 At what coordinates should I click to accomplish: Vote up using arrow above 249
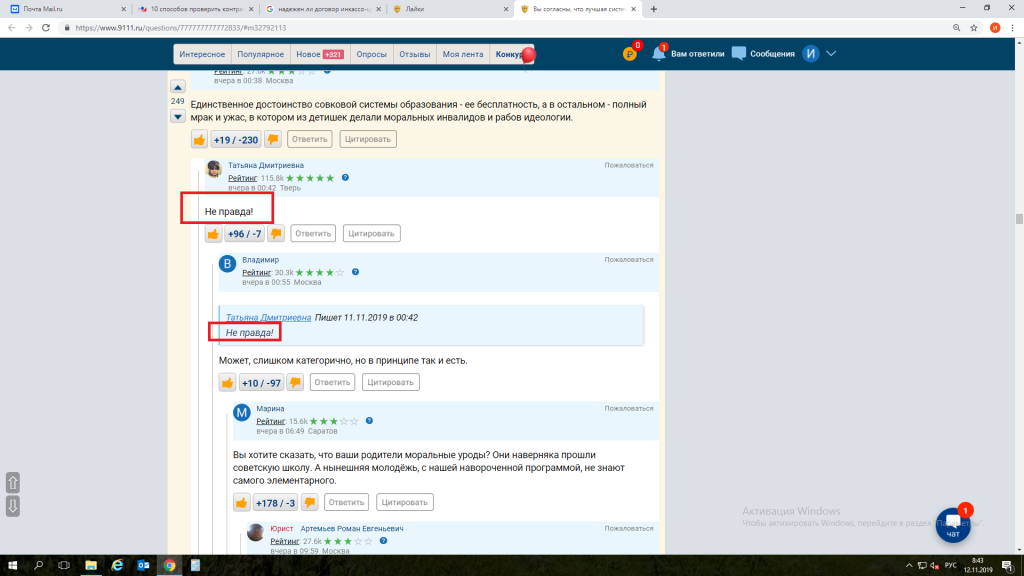(x=178, y=86)
